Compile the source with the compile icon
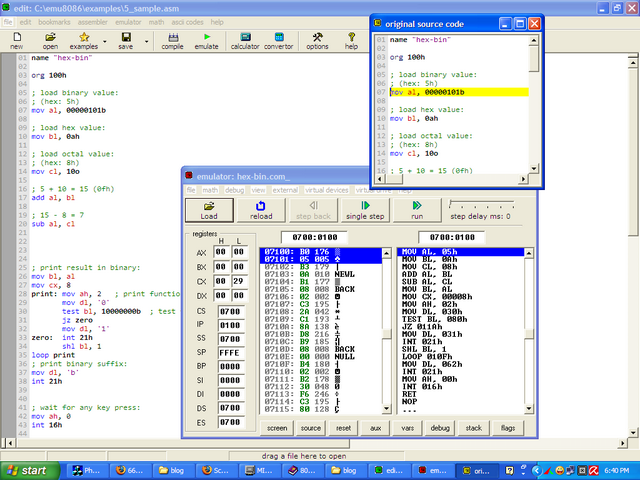This screenshot has width=640, height=480. 173,41
